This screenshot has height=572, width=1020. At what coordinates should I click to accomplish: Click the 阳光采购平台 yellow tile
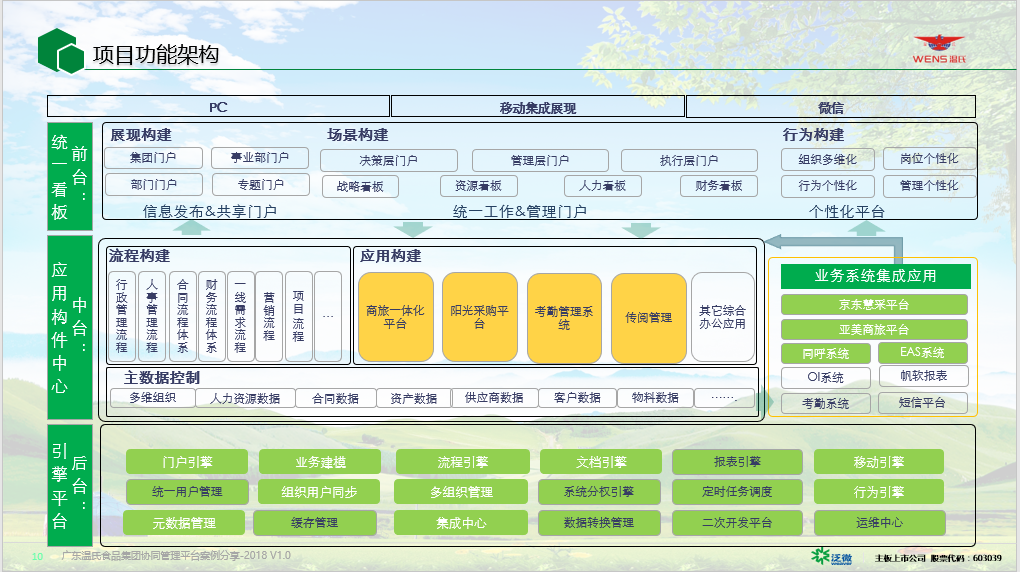479,317
